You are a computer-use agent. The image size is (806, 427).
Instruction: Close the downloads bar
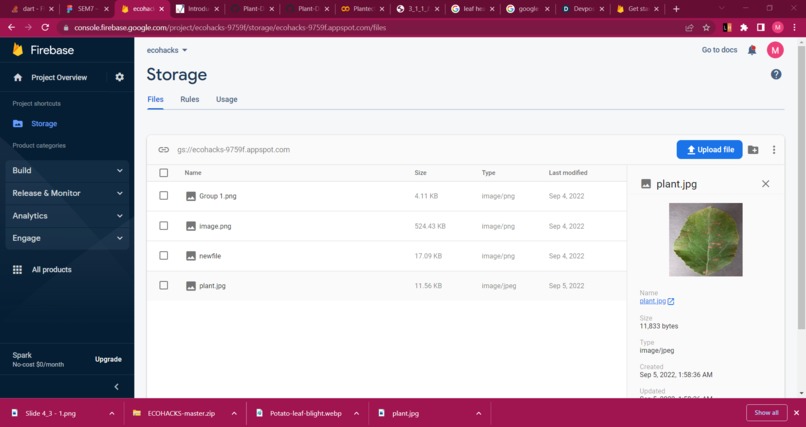796,413
